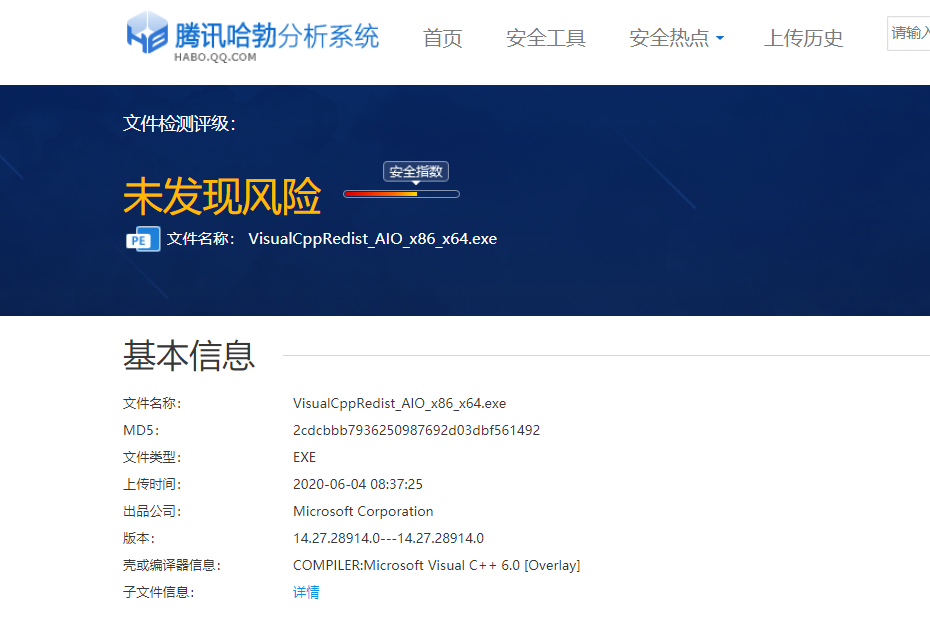This screenshot has width=930, height=633.
Task: Click the Microsoft Corporation company value
Action: [x=363, y=511]
